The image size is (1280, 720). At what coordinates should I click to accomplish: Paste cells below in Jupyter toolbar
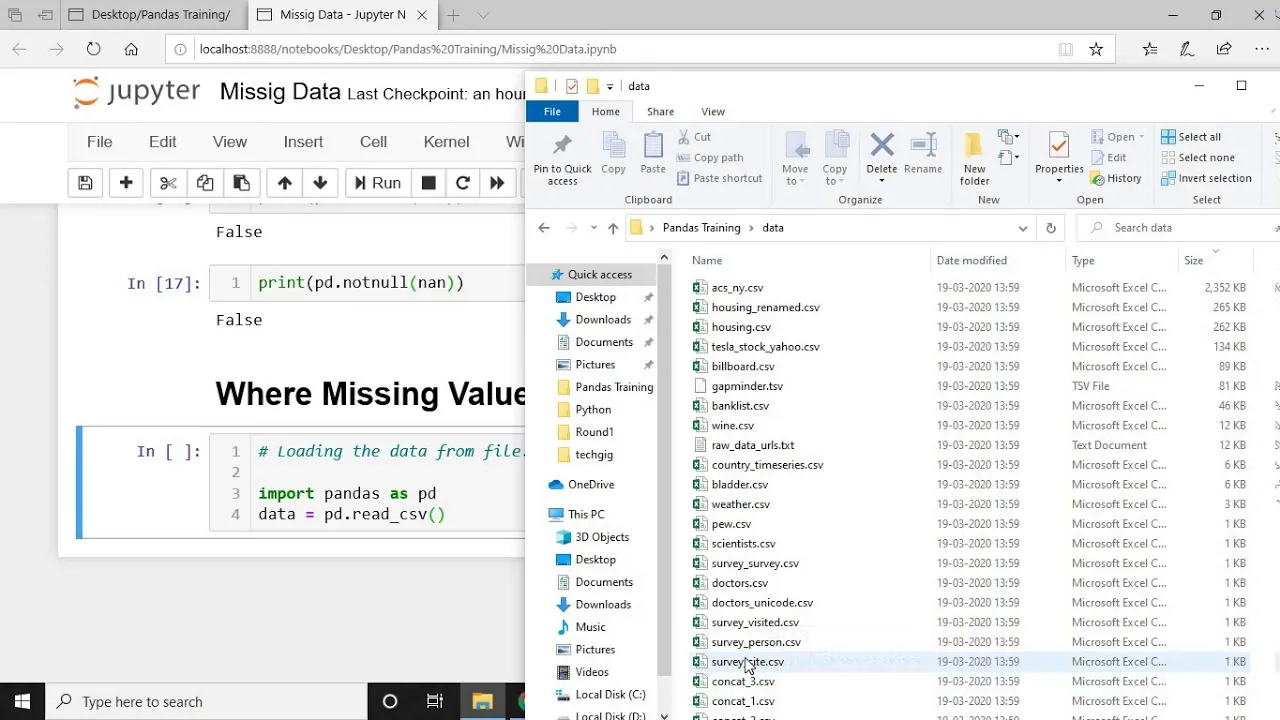pos(241,183)
